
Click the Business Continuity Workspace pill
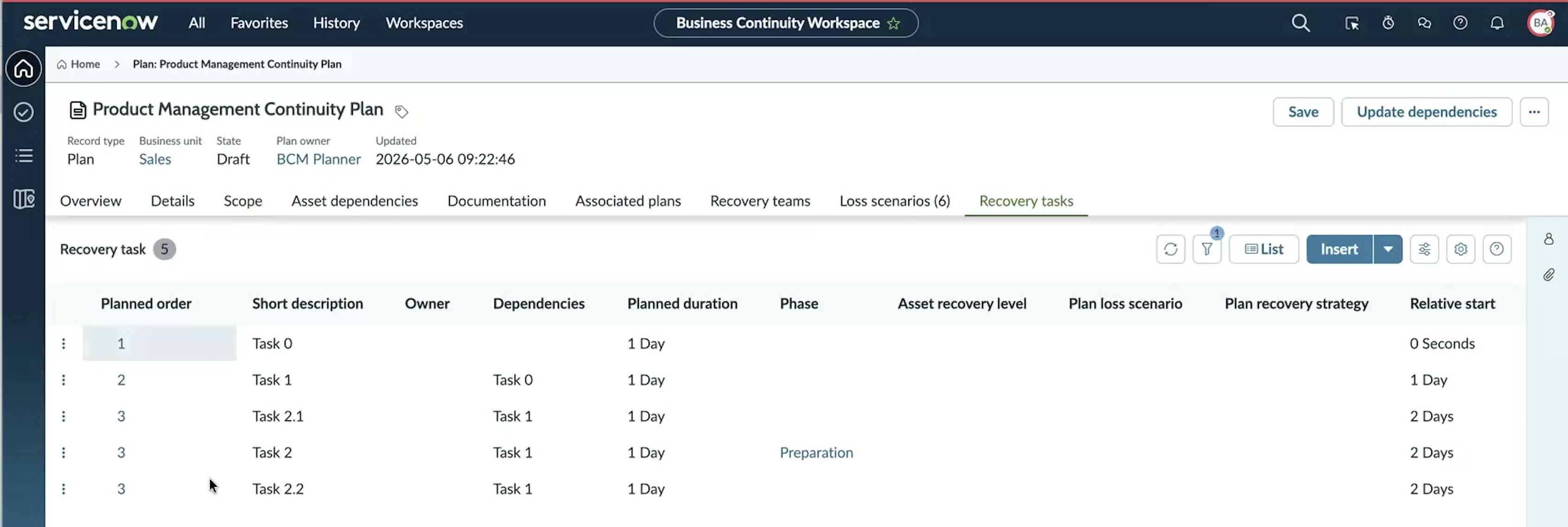785,23
